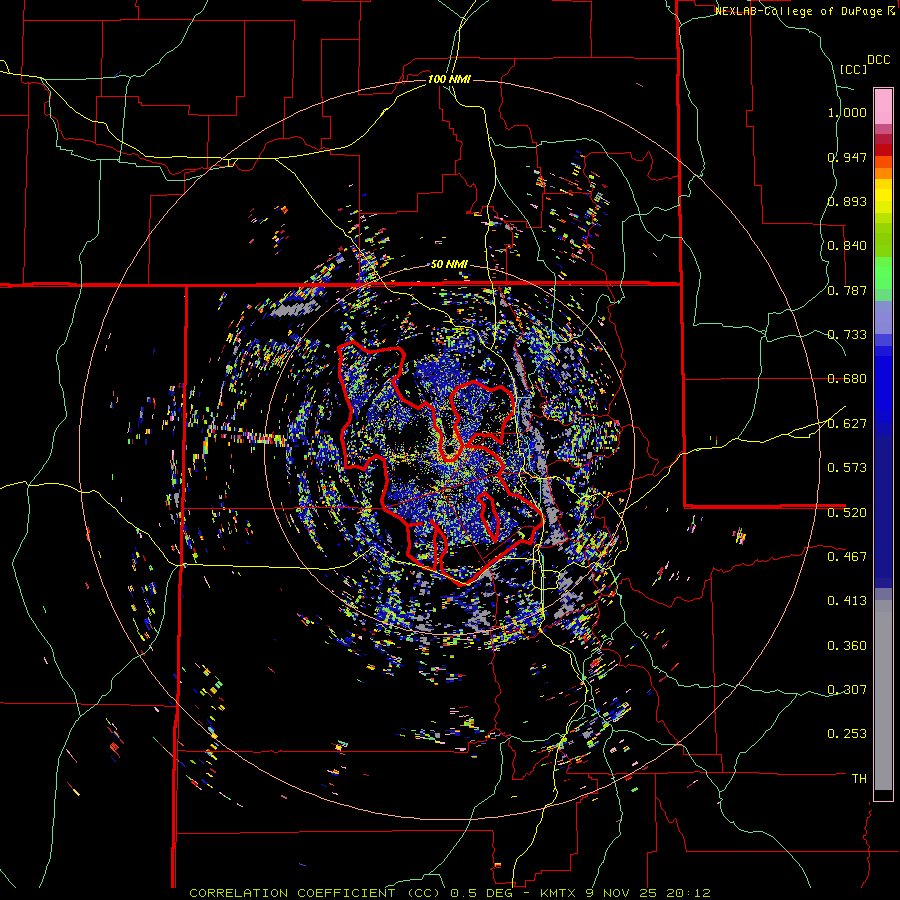Select the 0.787 scale value
Viewport: 900px width, 900px height.
(847, 290)
